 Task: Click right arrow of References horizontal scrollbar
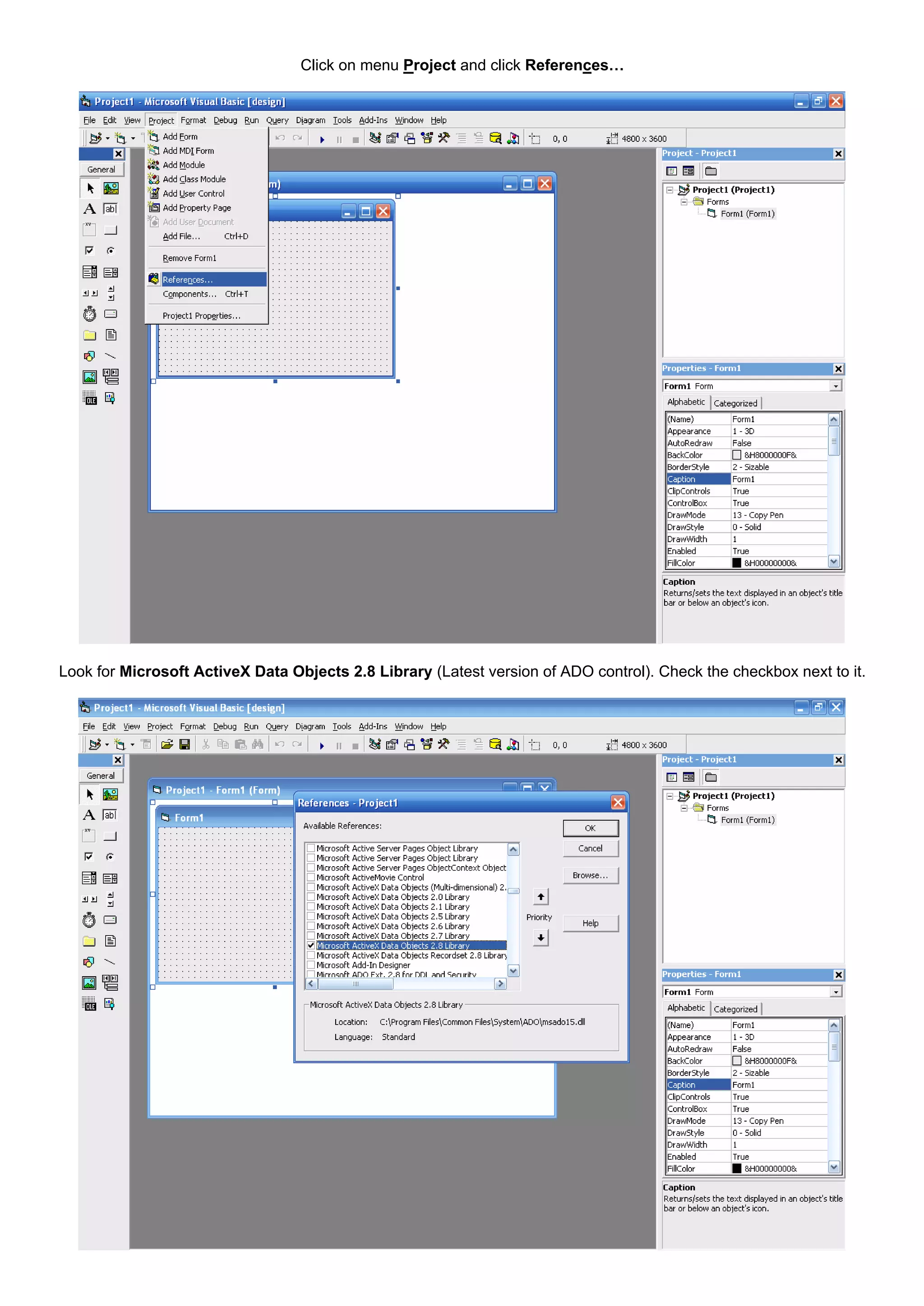[500, 983]
